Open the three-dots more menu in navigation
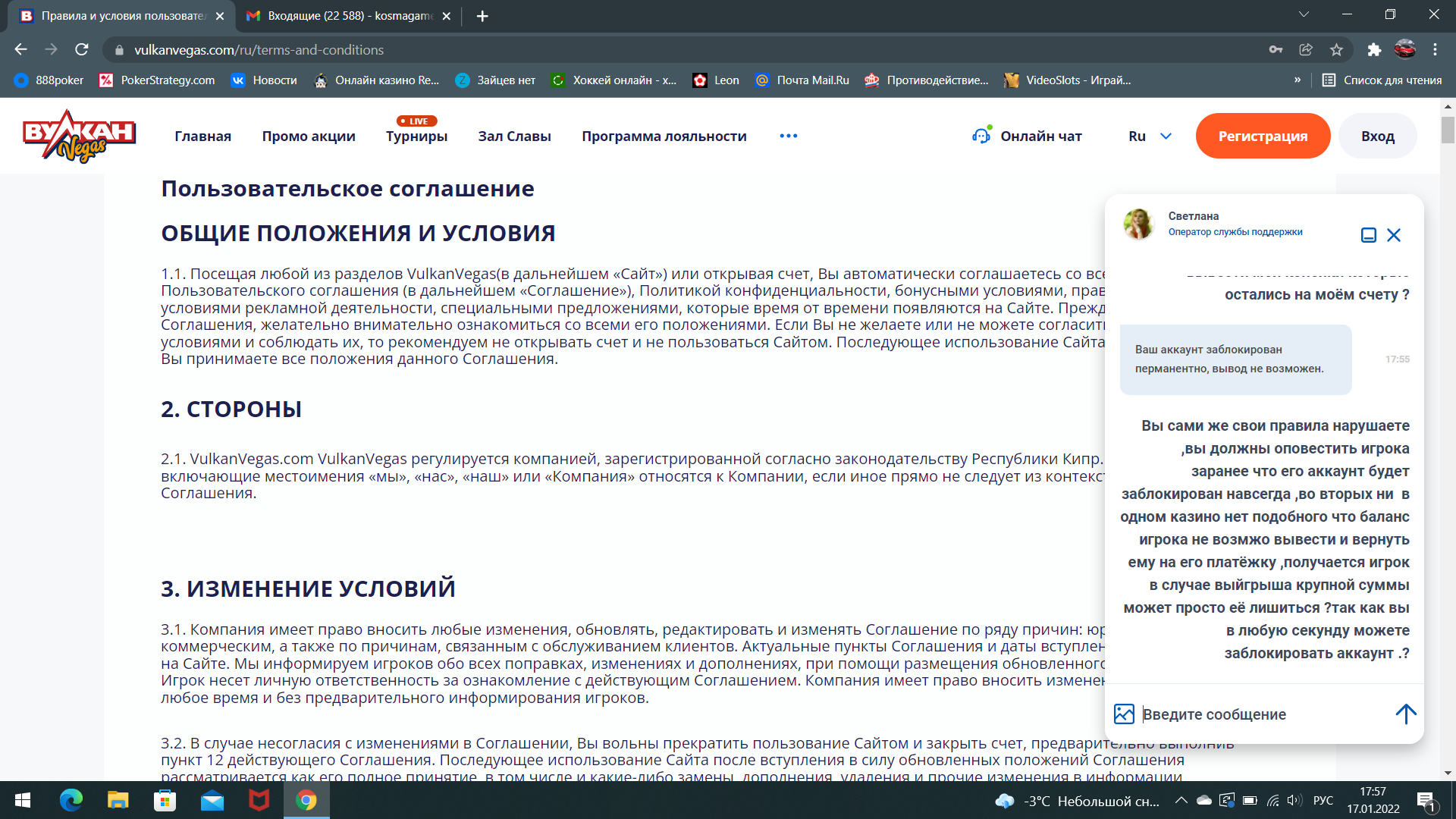This screenshot has width=1456, height=819. (x=788, y=136)
